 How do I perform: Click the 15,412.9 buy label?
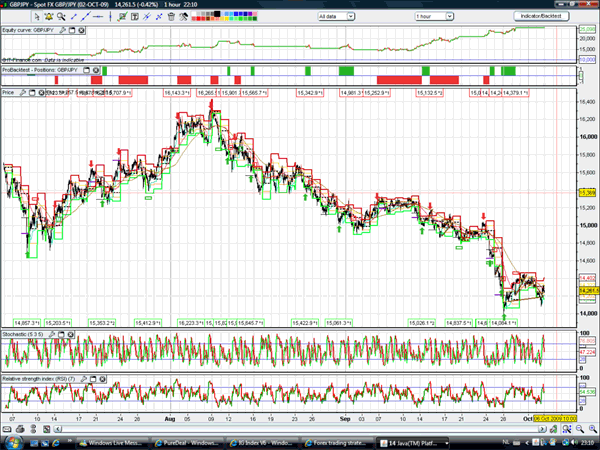[148, 323]
